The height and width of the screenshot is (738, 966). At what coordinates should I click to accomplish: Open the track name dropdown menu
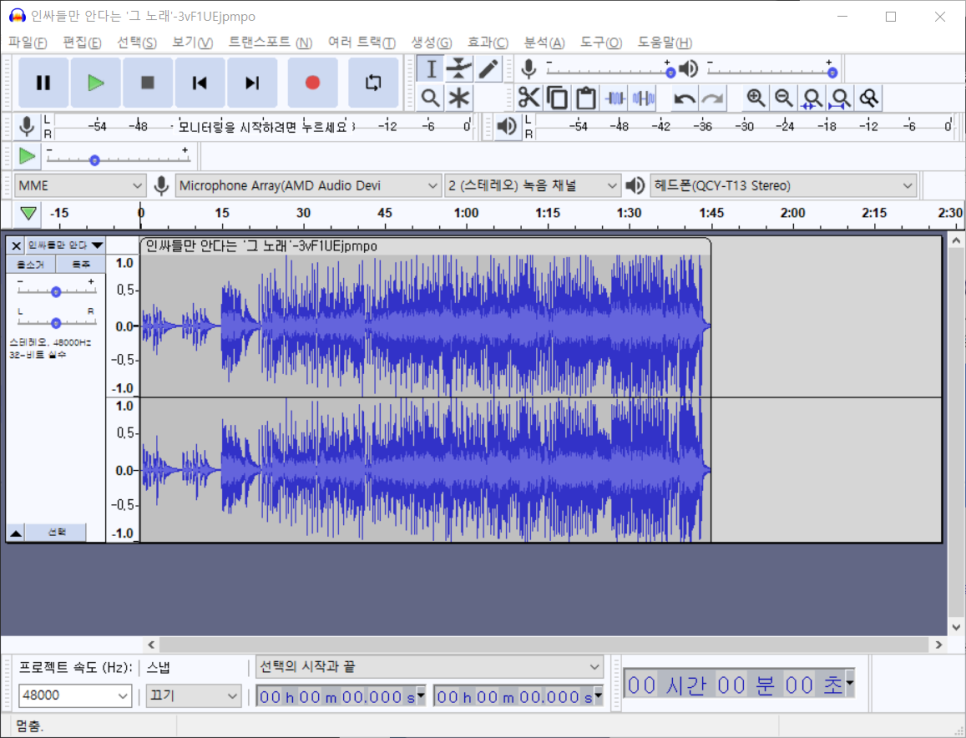coord(65,245)
